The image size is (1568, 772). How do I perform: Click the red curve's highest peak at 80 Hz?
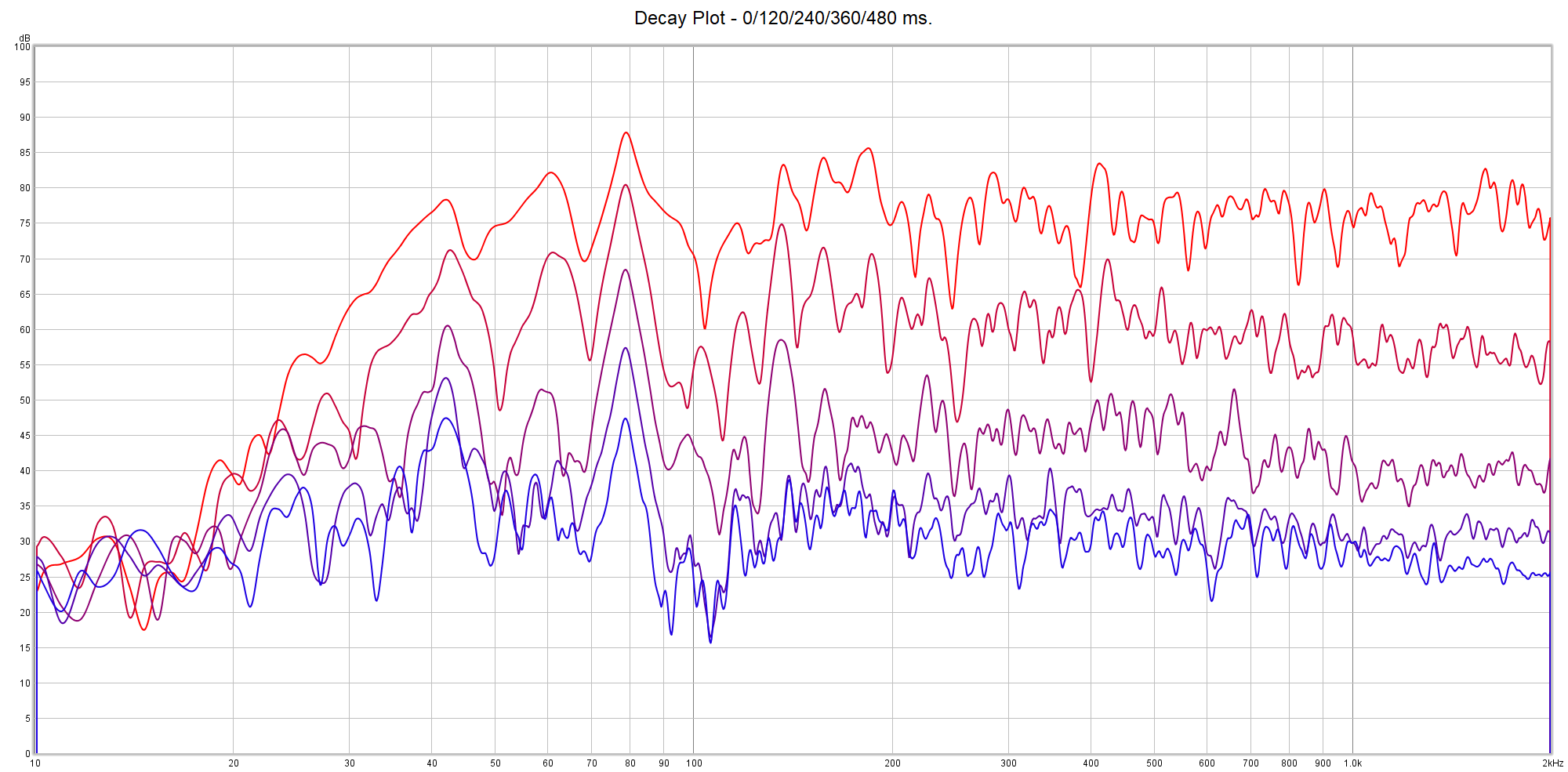tap(626, 132)
